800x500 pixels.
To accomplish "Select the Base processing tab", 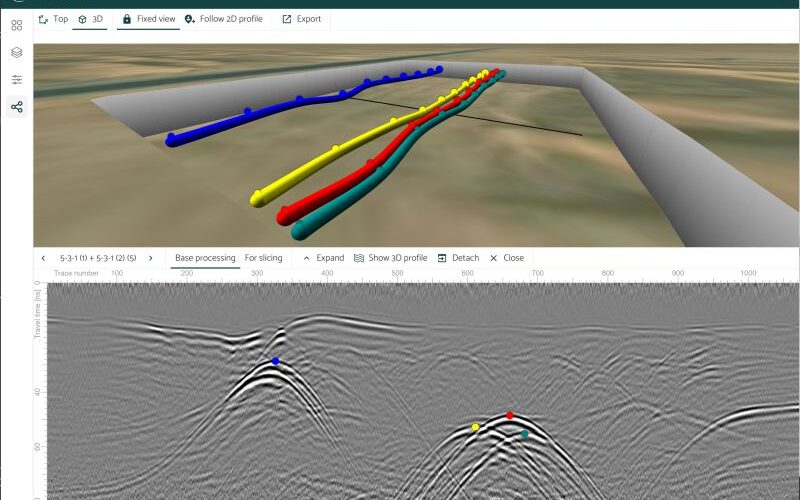I will (205, 258).
